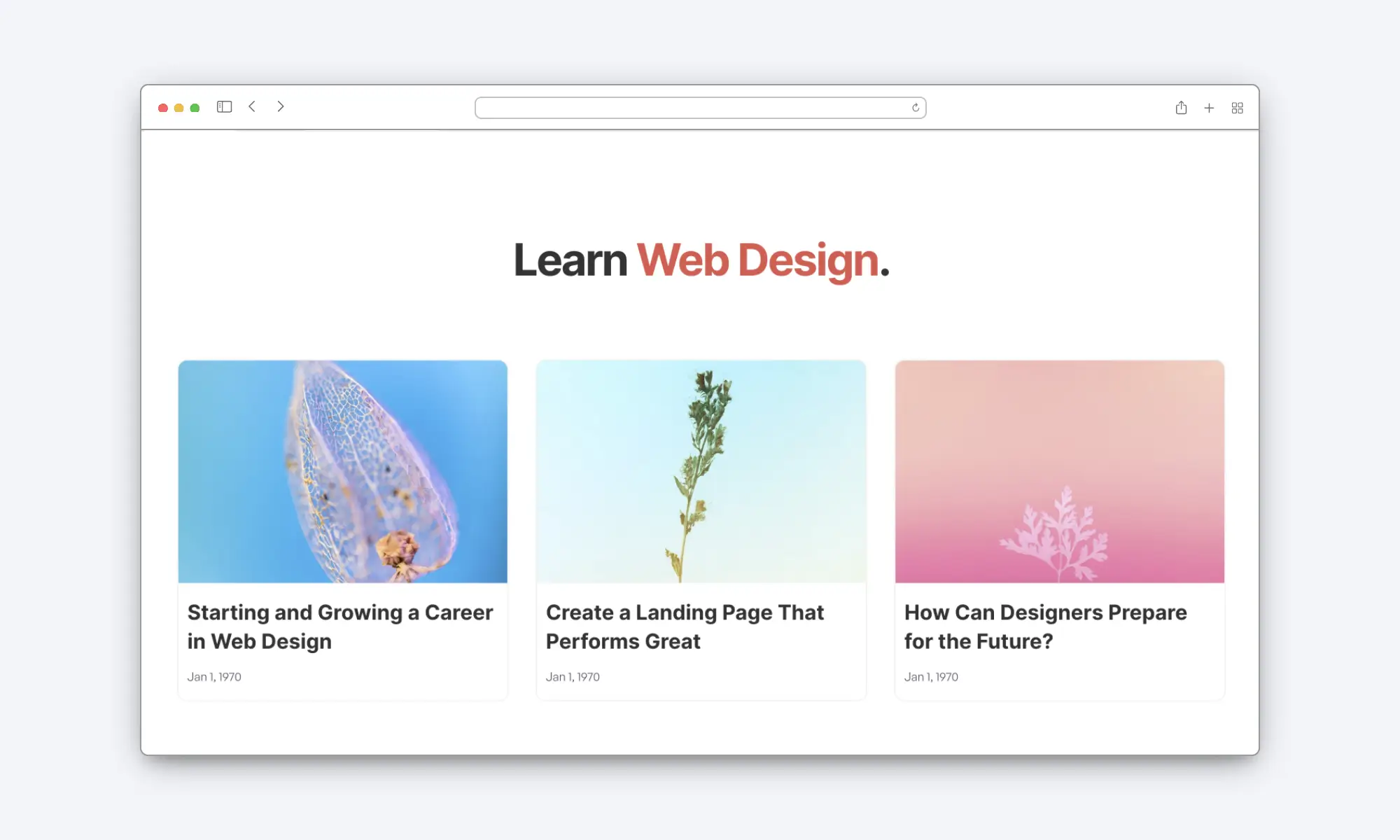Open the browser address bar

click(x=700, y=107)
